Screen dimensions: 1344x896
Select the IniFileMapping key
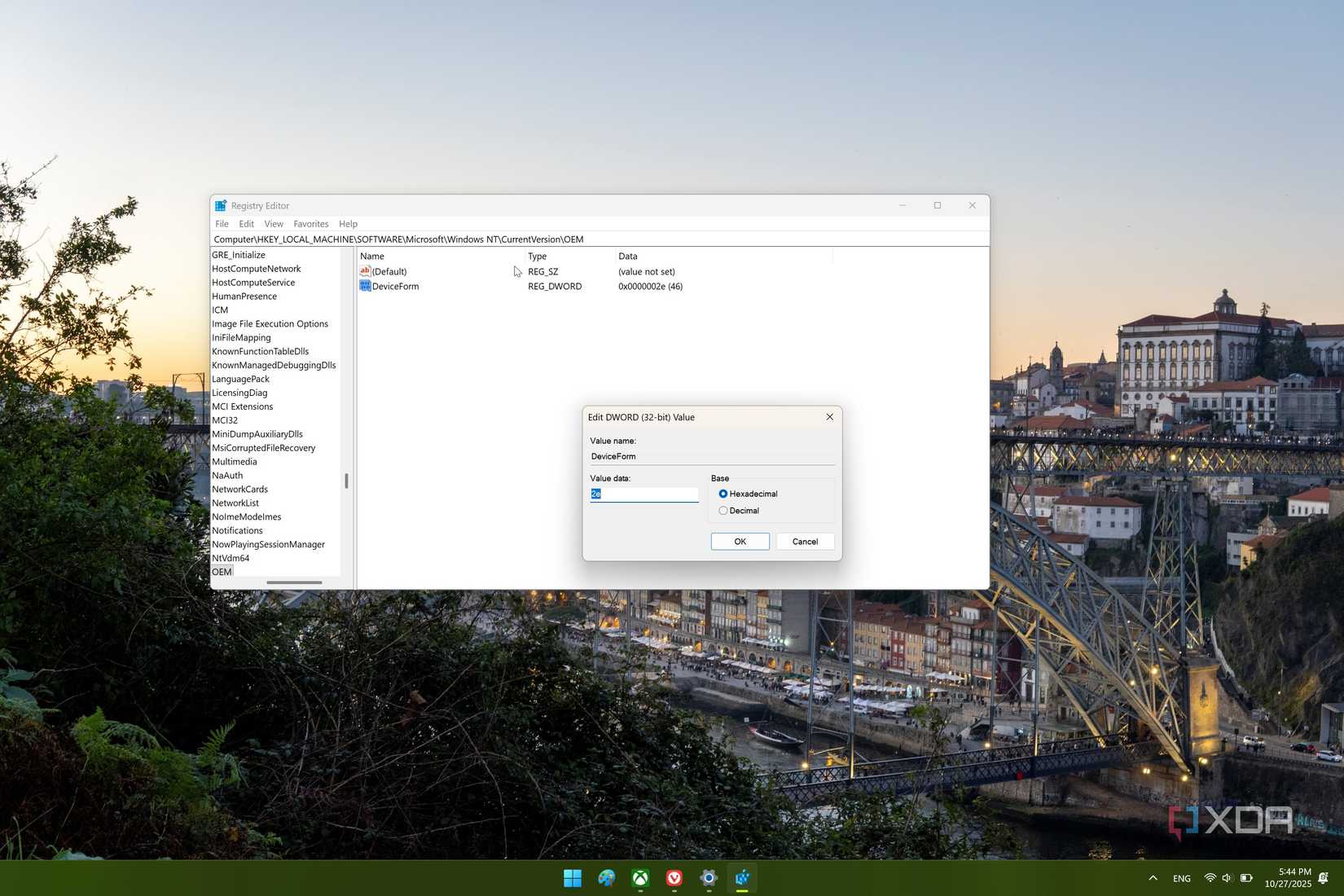click(241, 338)
